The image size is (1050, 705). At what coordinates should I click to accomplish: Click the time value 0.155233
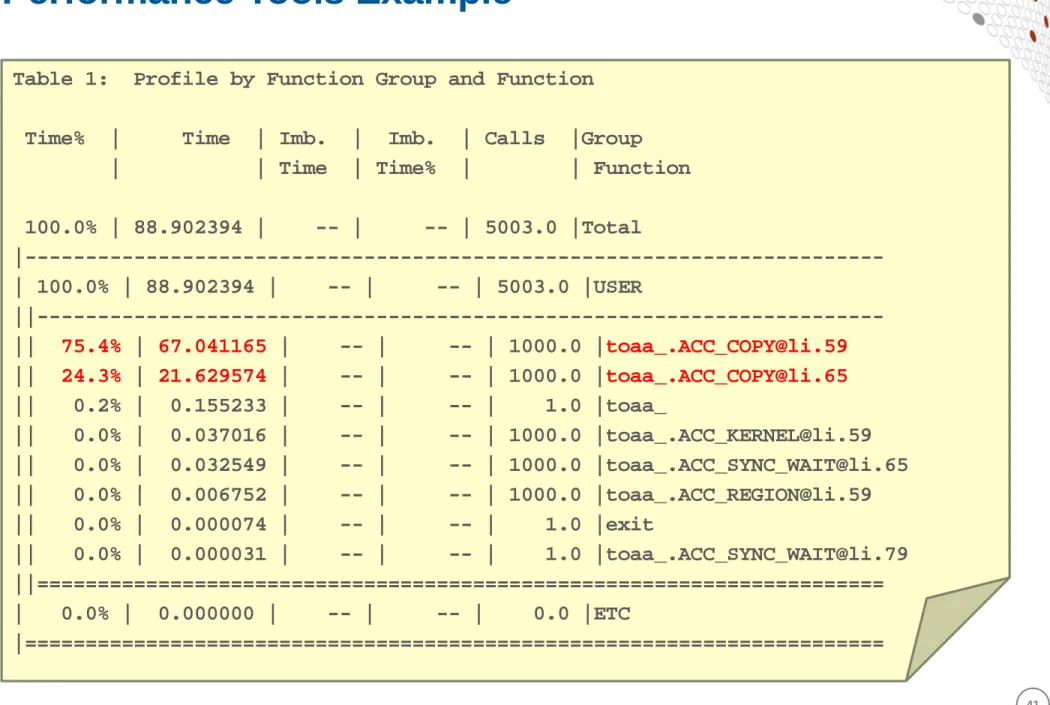(x=218, y=406)
